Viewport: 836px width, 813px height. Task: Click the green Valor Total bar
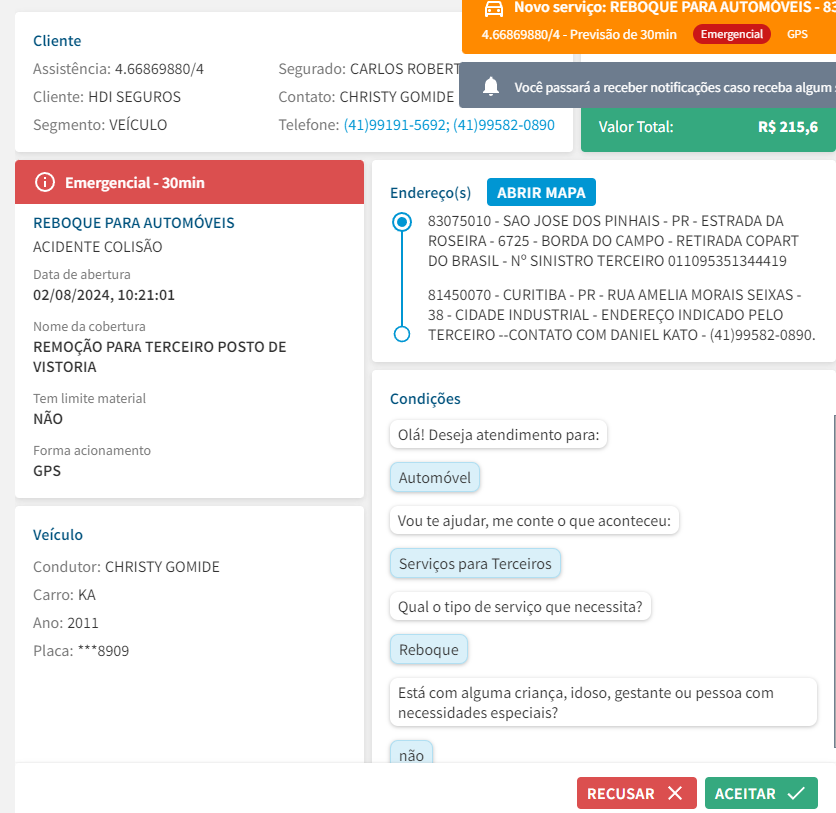pos(708,127)
